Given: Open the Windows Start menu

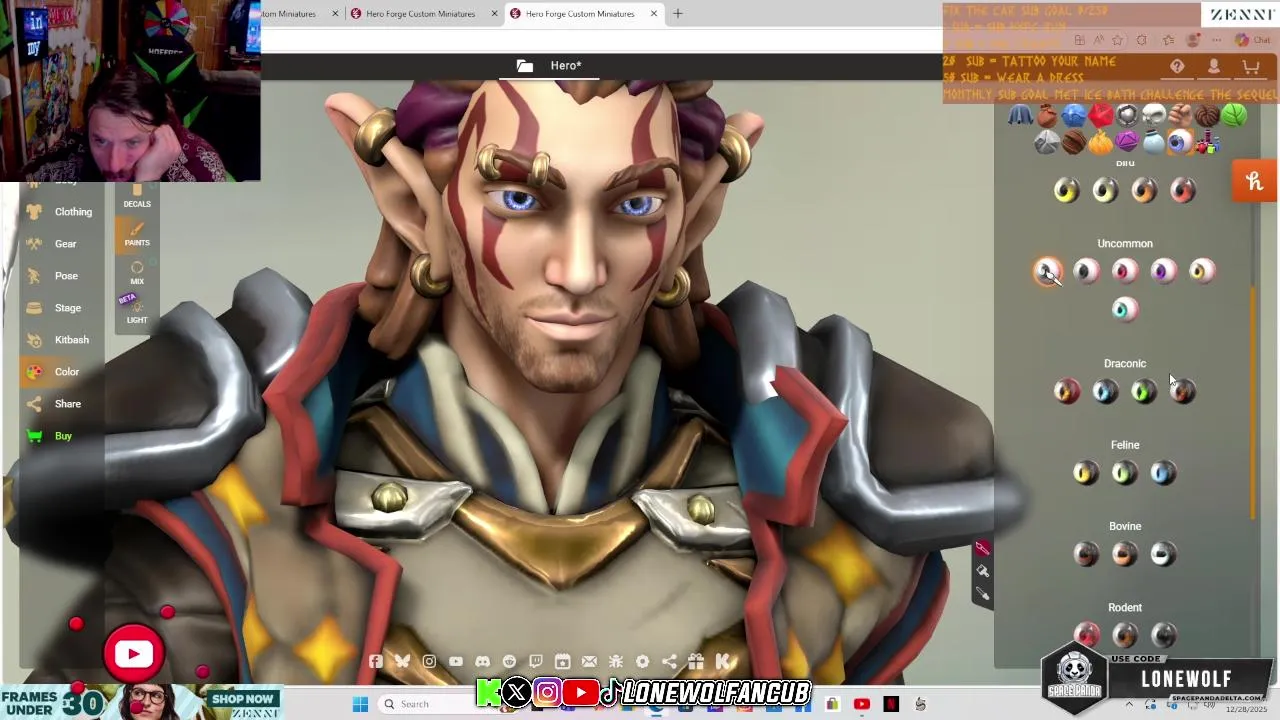Looking at the screenshot, I should point(360,704).
